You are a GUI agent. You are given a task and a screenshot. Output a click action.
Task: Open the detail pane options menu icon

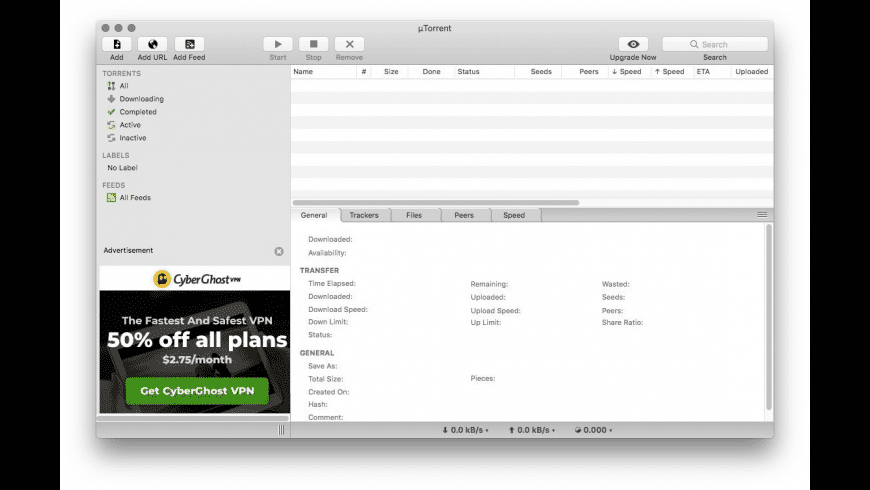pyautogui.click(x=762, y=215)
